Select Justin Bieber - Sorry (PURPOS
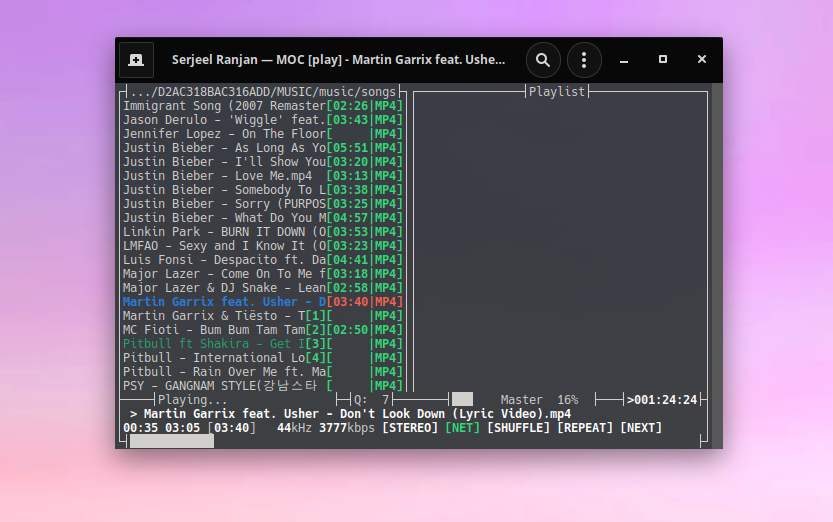The image size is (833, 522). coord(262,204)
